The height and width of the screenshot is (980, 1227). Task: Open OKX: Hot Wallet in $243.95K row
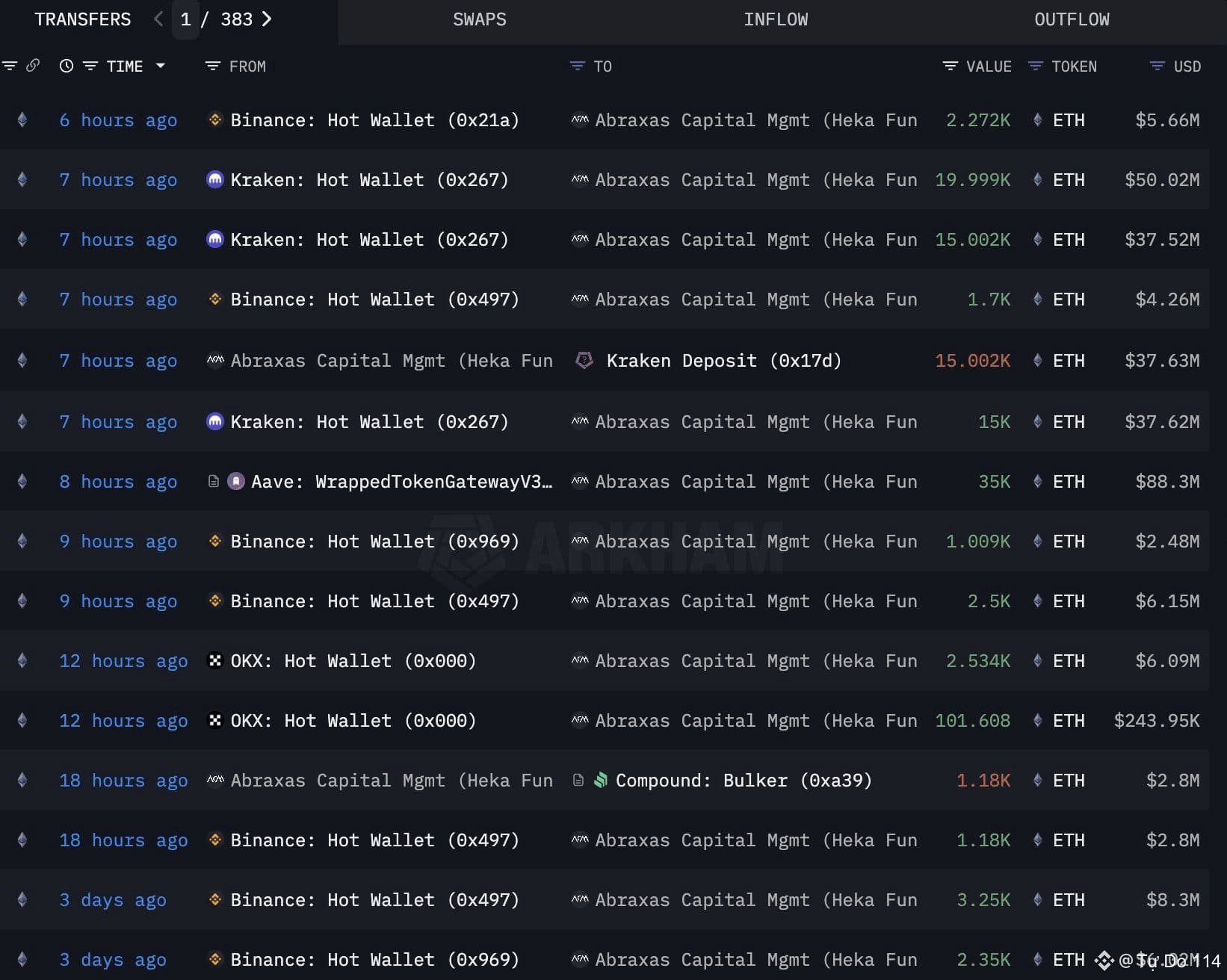(x=353, y=721)
